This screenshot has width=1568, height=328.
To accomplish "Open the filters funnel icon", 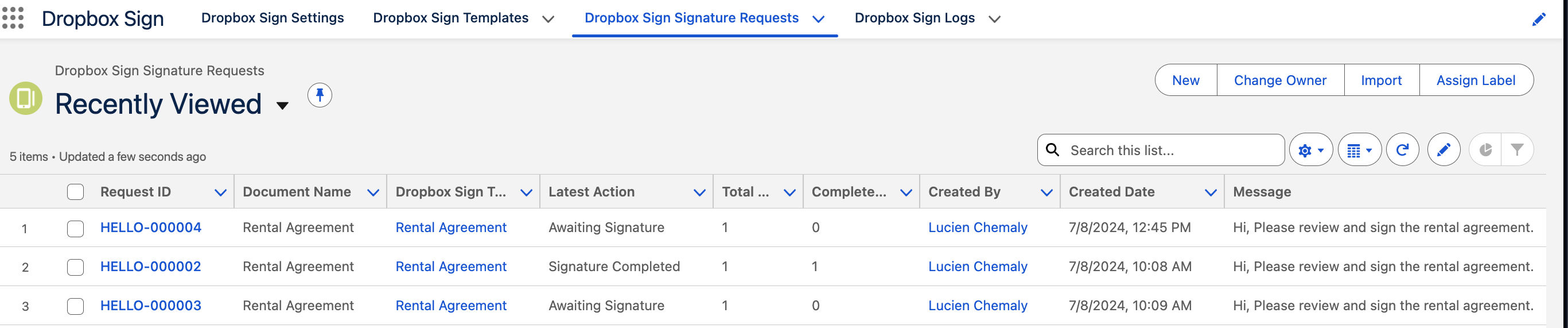I will coord(1517,150).
